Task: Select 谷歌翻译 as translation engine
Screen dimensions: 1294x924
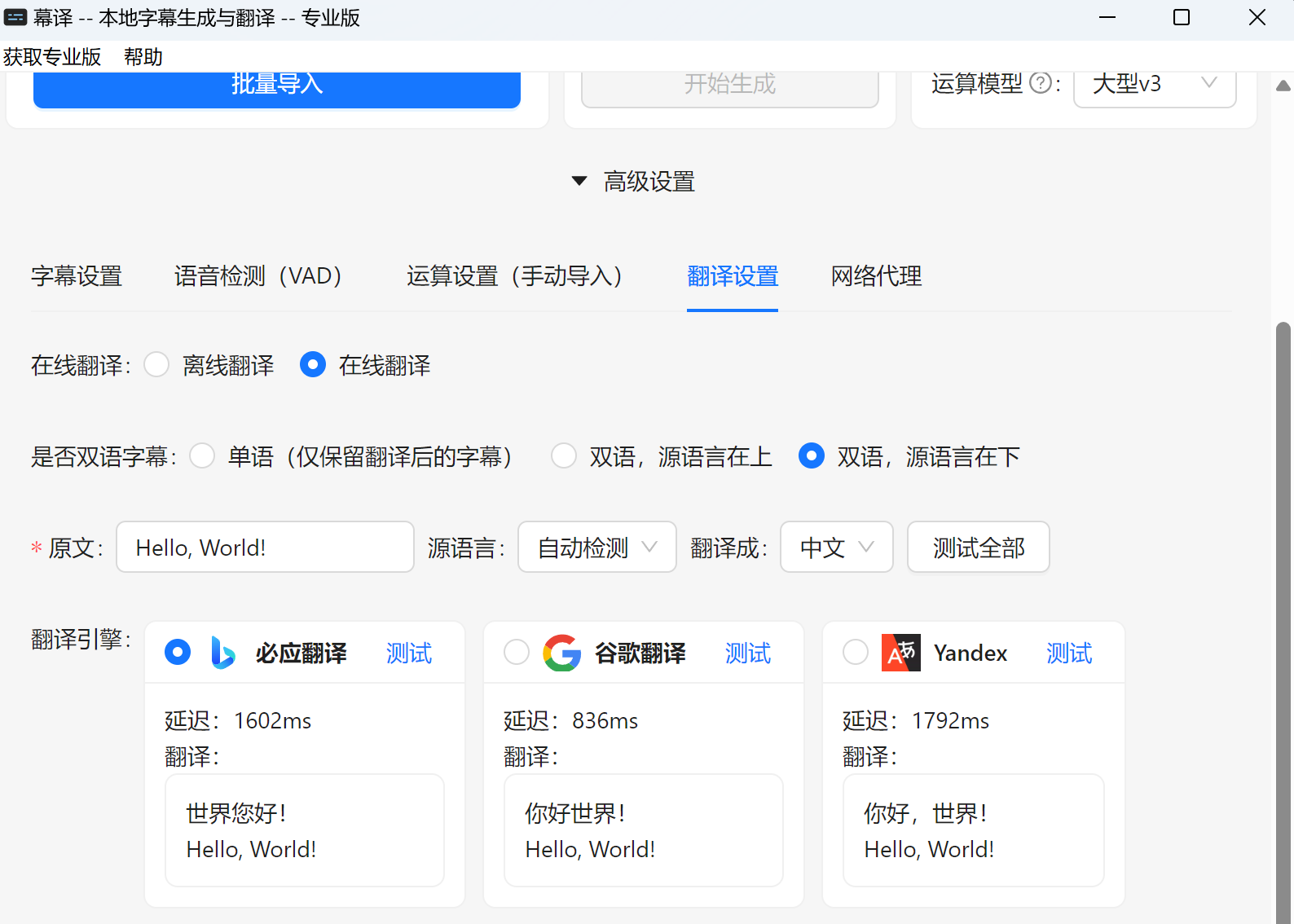Action: pos(517,653)
